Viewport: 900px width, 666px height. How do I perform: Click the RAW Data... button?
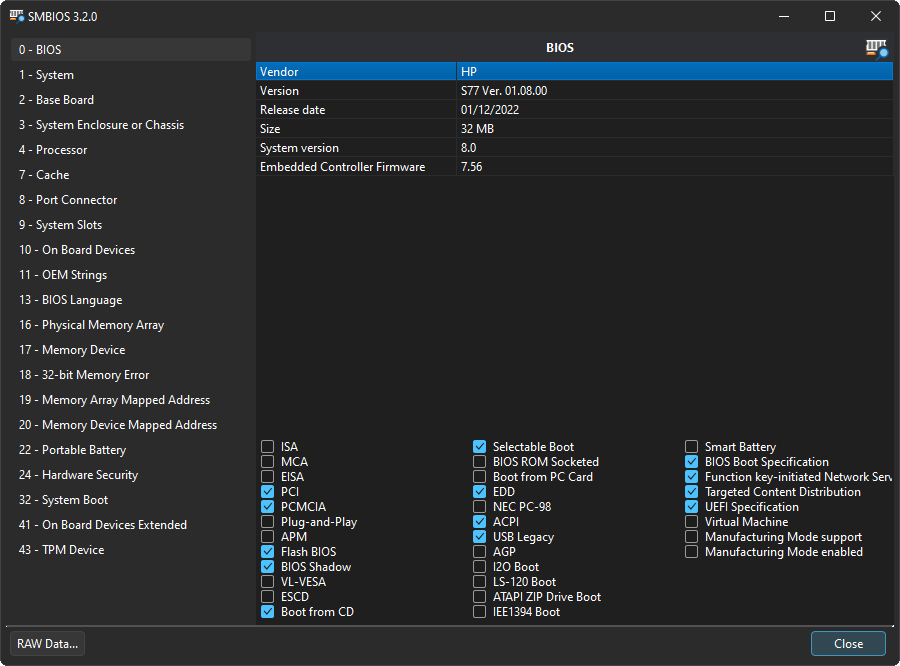pos(48,644)
